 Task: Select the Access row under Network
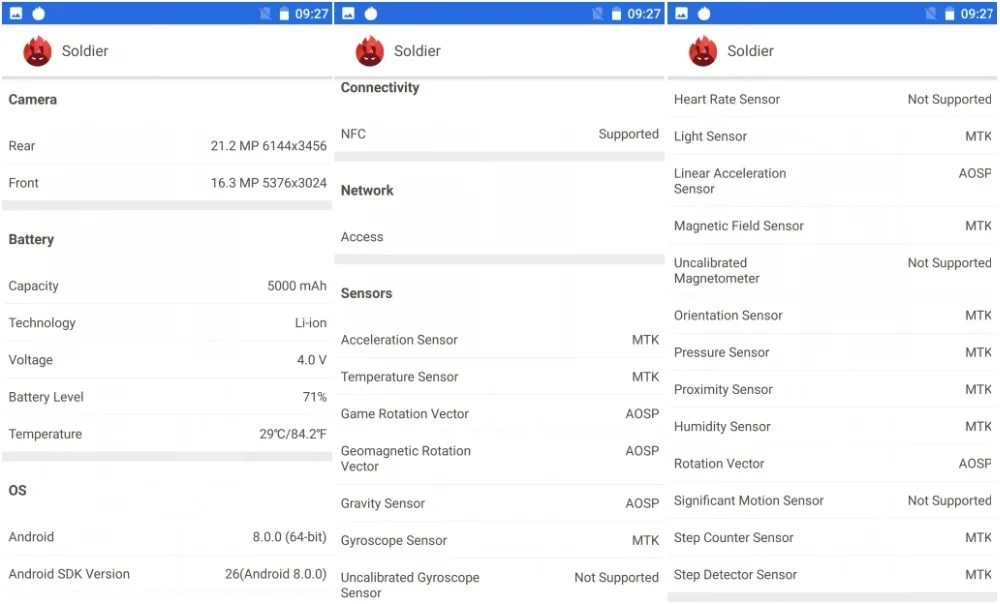[x=499, y=237]
